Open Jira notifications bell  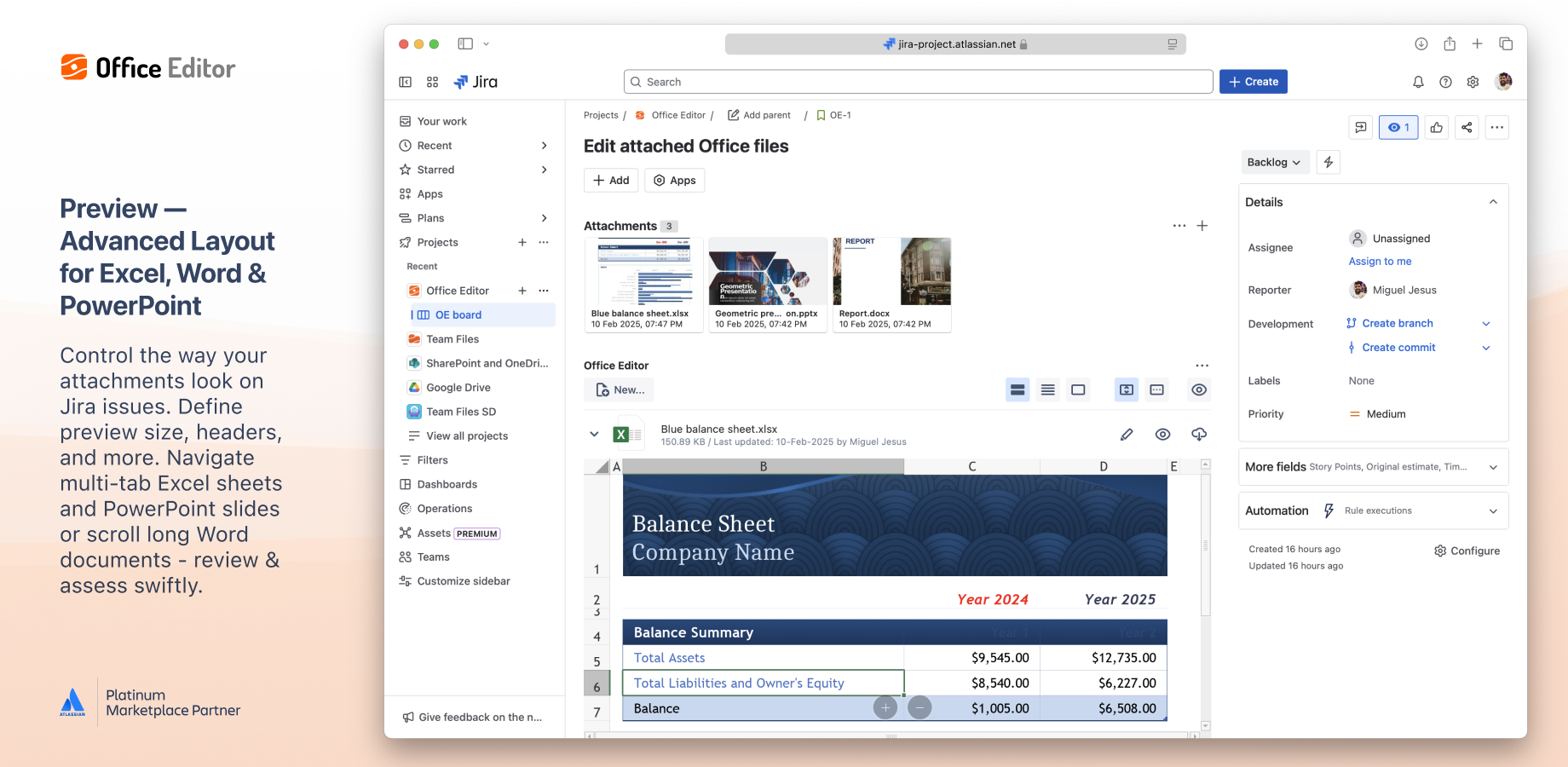tap(1418, 82)
